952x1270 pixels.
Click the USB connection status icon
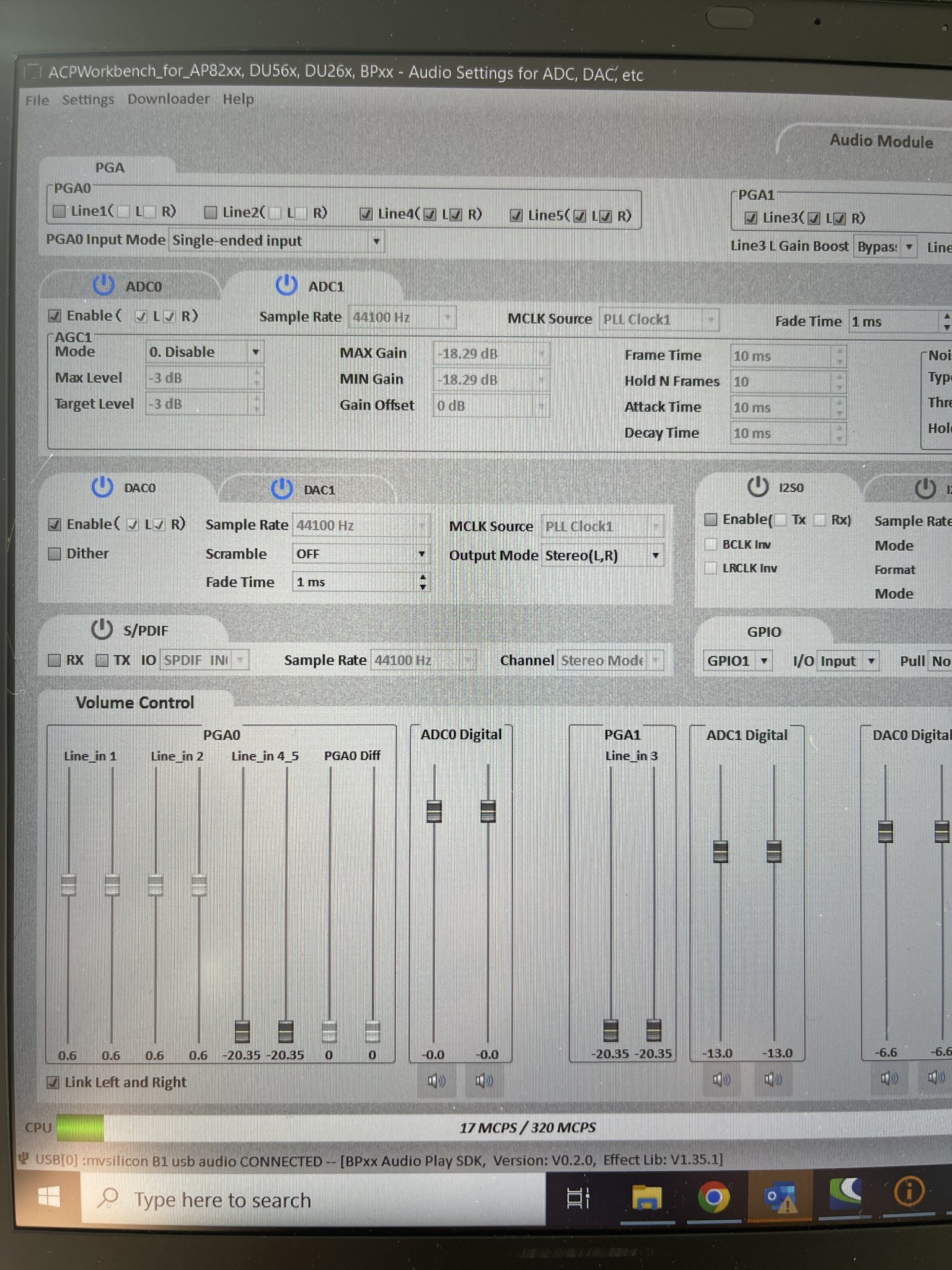click(x=25, y=1158)
